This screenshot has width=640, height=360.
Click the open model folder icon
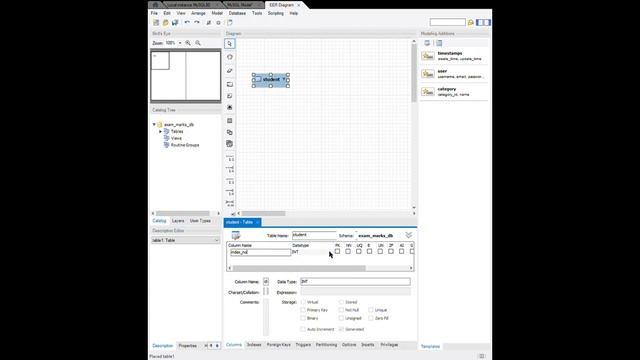pos(166,23)
